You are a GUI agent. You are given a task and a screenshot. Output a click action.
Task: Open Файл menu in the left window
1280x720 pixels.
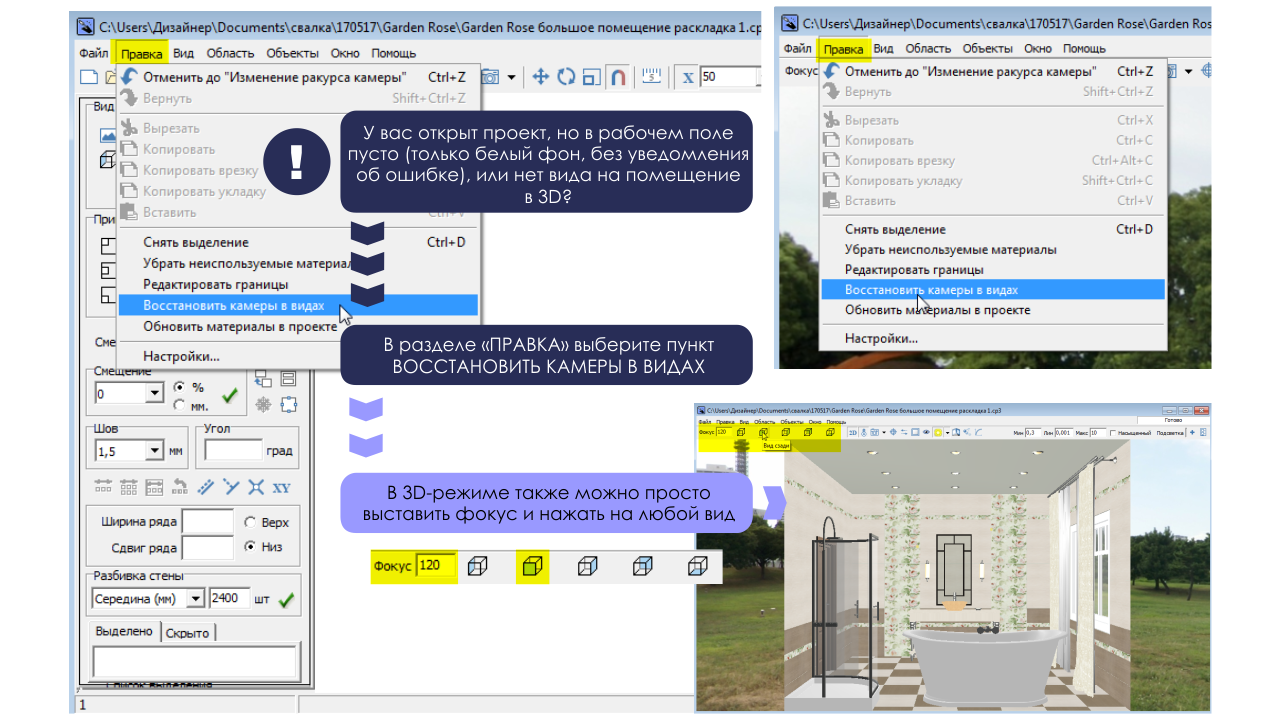pyautogui.click(x=94, y=53)
